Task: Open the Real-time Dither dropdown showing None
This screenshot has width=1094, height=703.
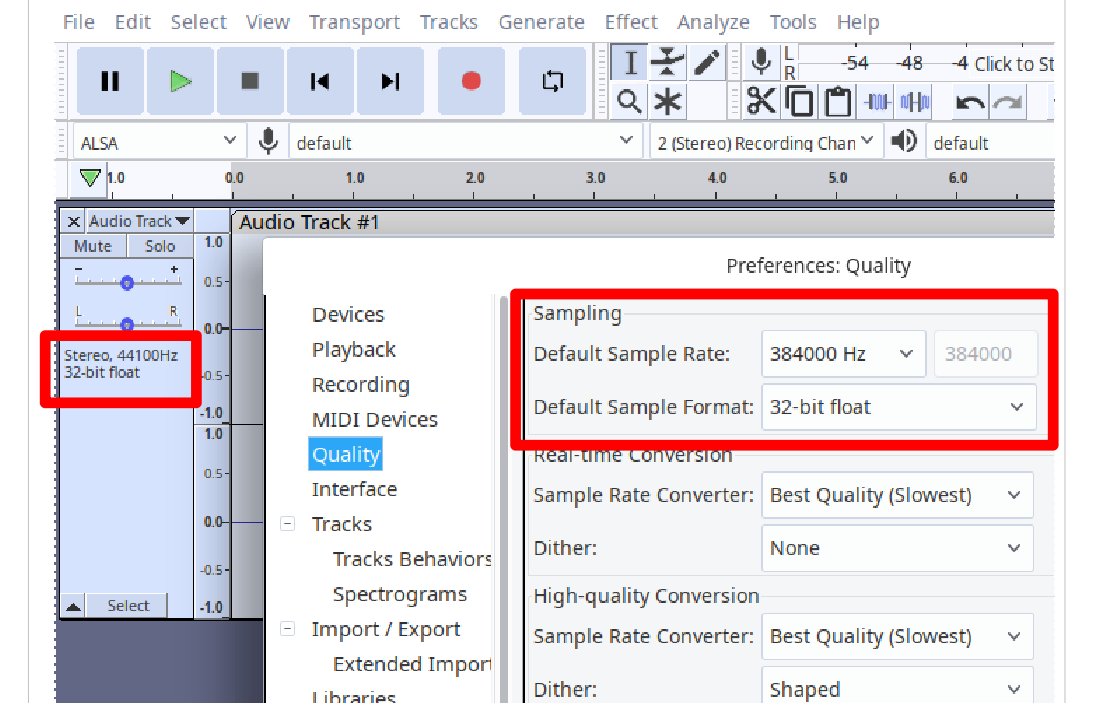Action: tap(897, 547)
